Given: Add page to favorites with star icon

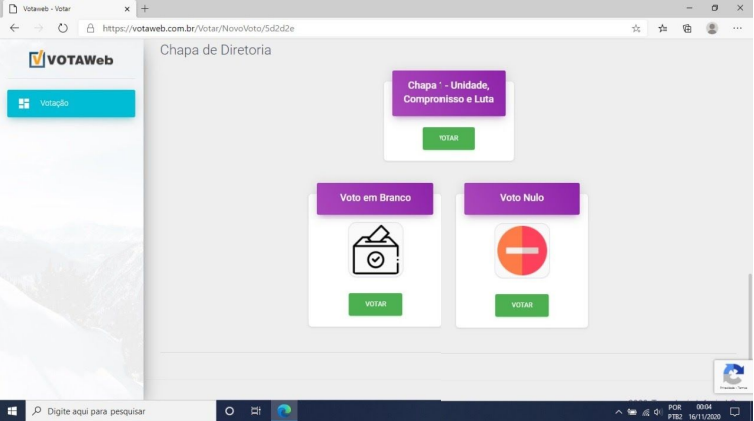Looking at the screenshot, I should (x=636, y=29).
